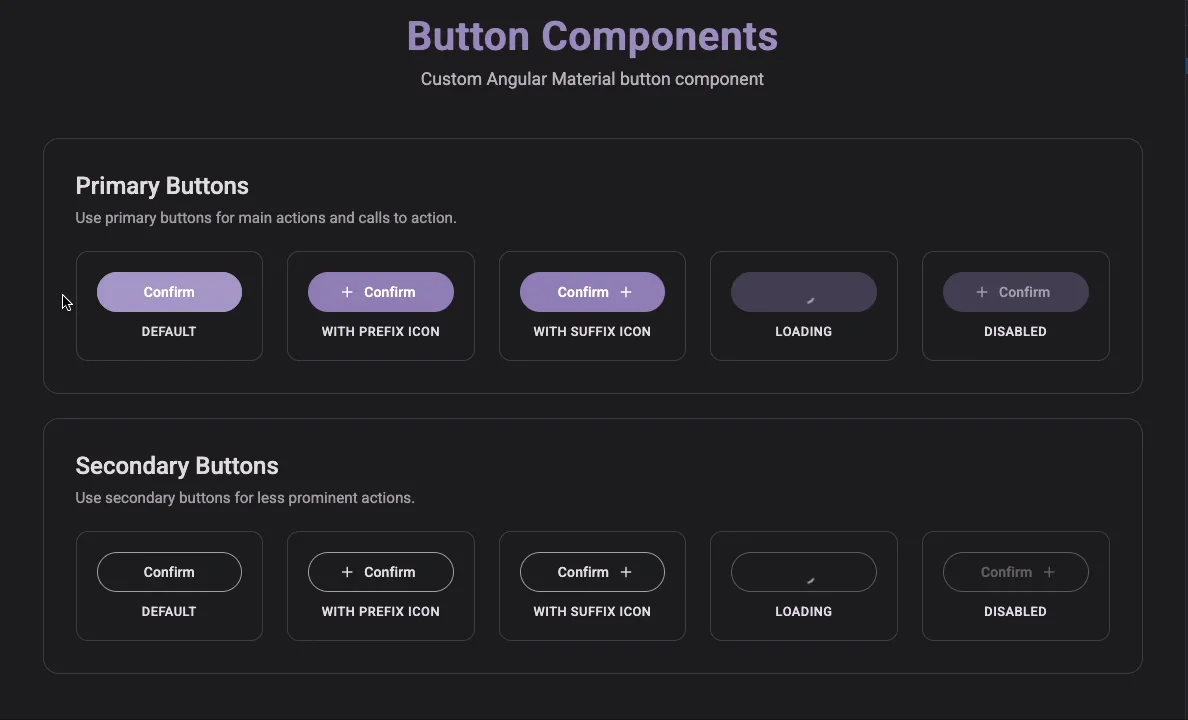Click the Confirm text in primary suffix button
The width and height of the screenshot is (1188, 720).
click(583, 292)
